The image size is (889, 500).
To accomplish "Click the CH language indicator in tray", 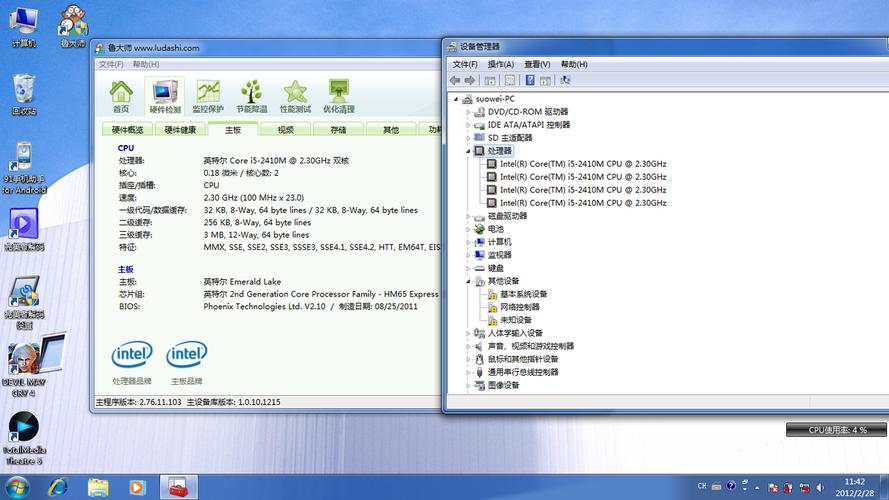I will (x=702, y=486).
